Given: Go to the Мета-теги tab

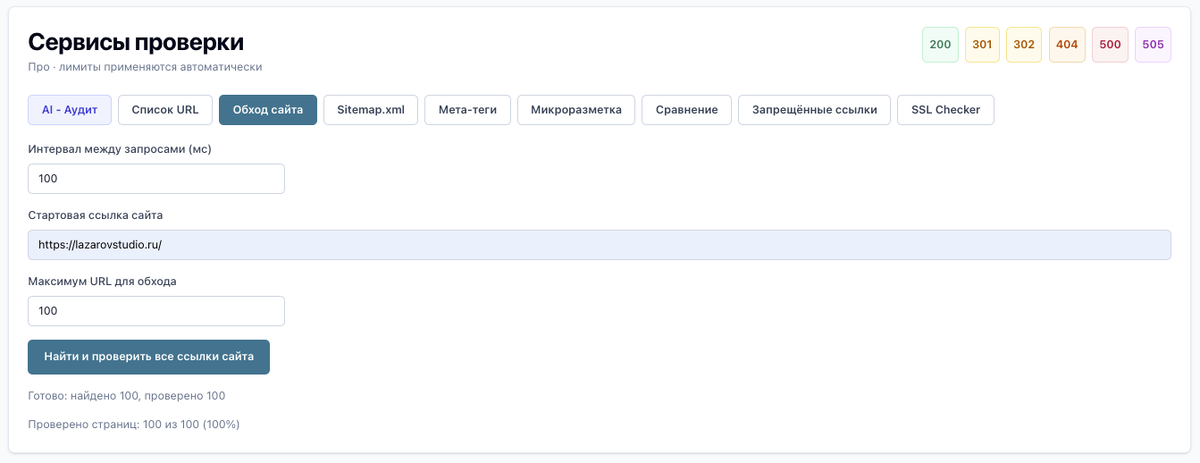Looking at the screenshot, I should pos(468,110).
